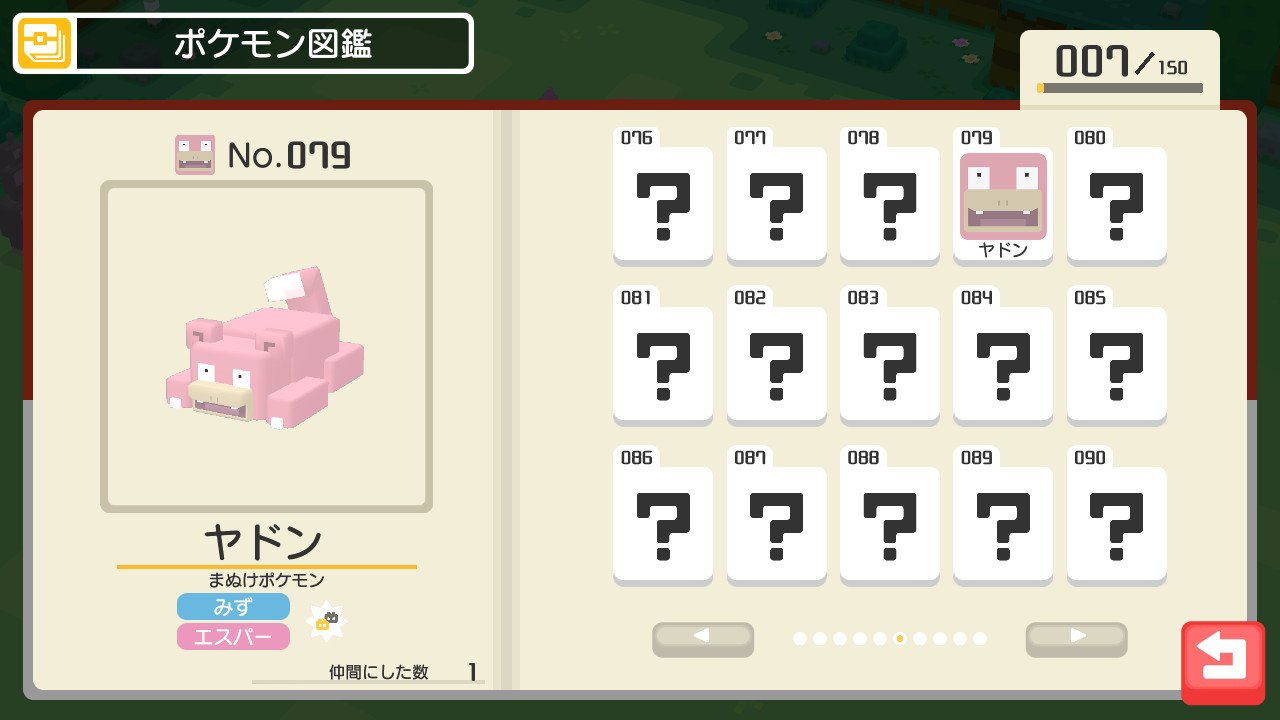This screenshot has width=1280, height=720.
Task: Select the みず type label
Action: (233, 606)
